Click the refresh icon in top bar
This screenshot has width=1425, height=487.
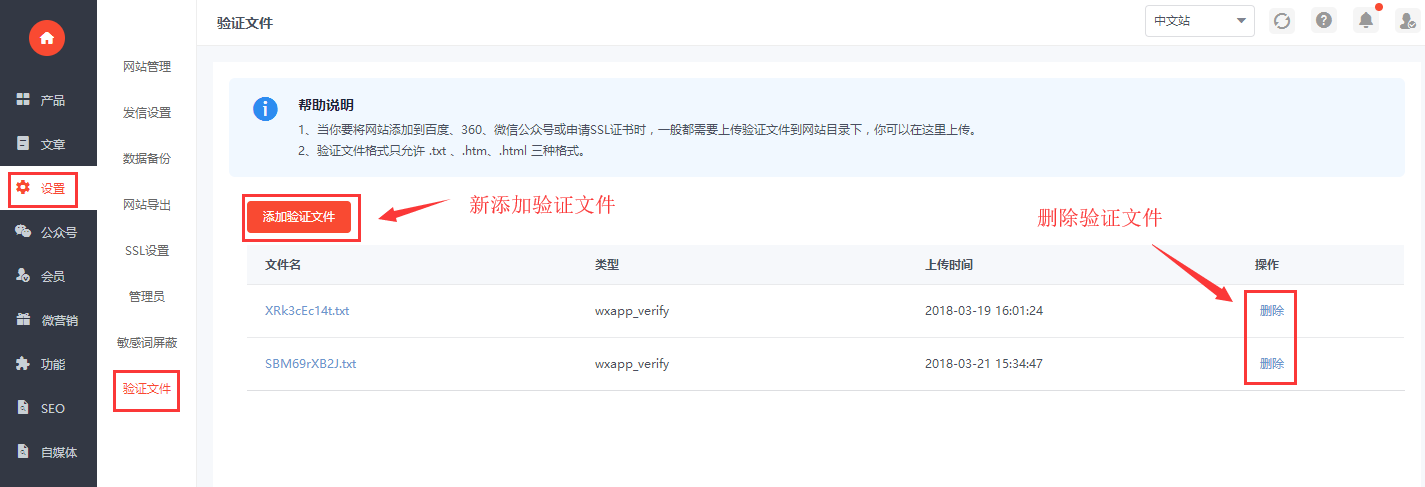pos(1282,21)
